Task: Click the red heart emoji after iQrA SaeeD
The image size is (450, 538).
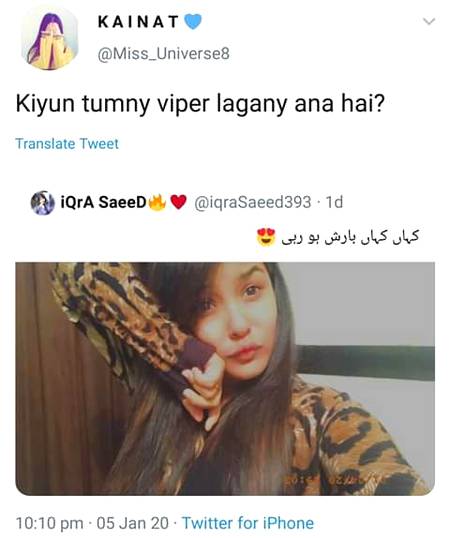Action: (x=178, y=202)
